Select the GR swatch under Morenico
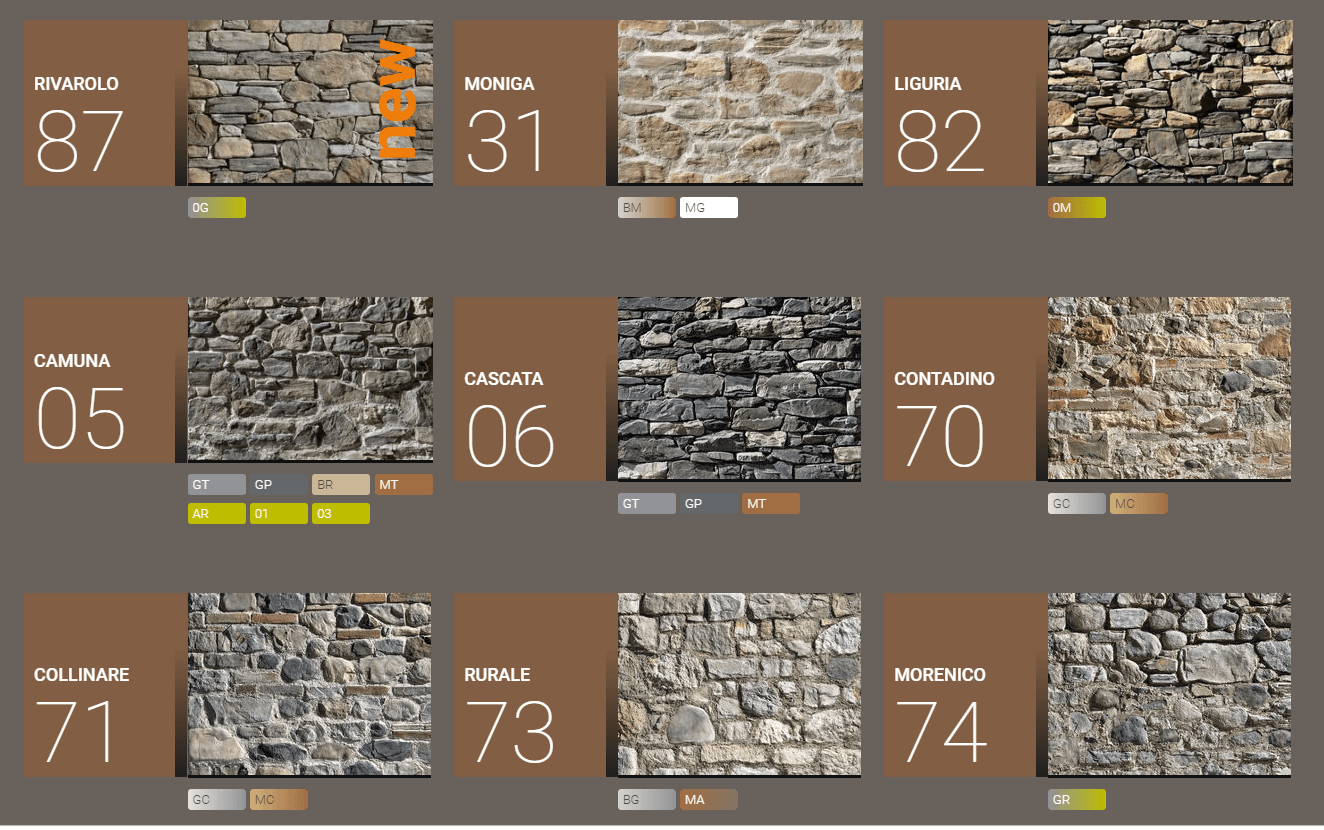The height and width of the screenshot is (830, 1324). point(1077,800)
